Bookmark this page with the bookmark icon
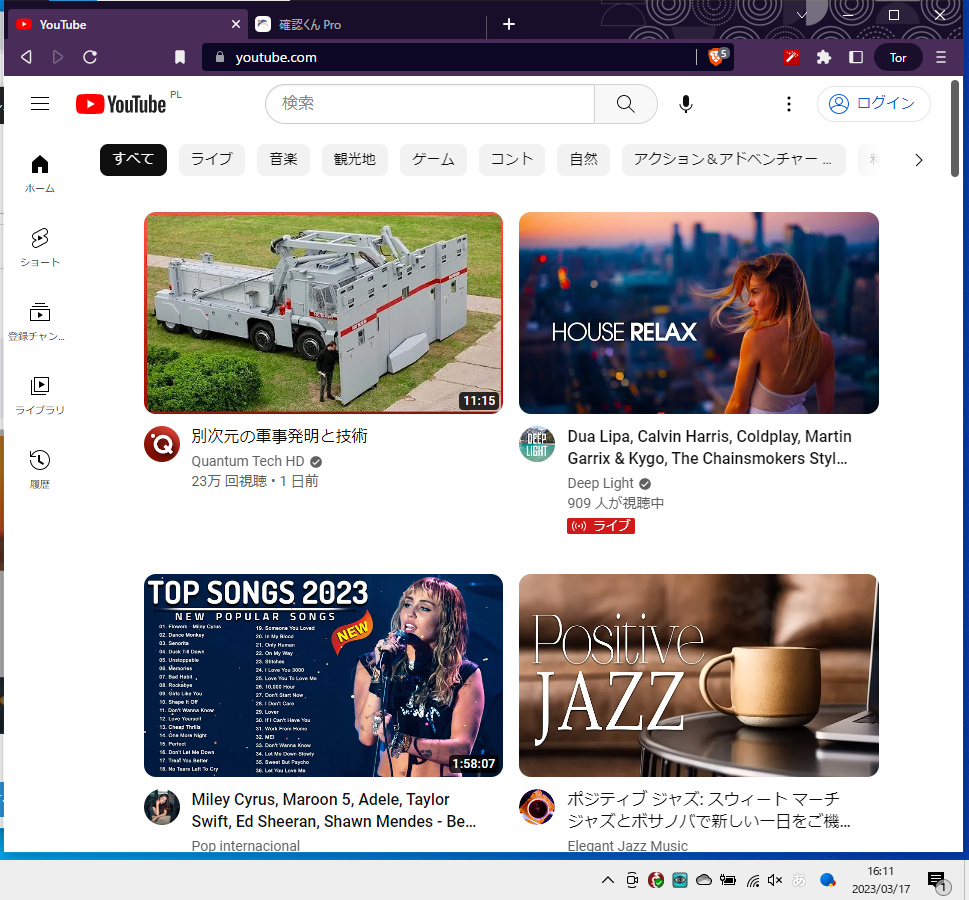The width and height of the screenshot is (969, 900). [180, 57]
